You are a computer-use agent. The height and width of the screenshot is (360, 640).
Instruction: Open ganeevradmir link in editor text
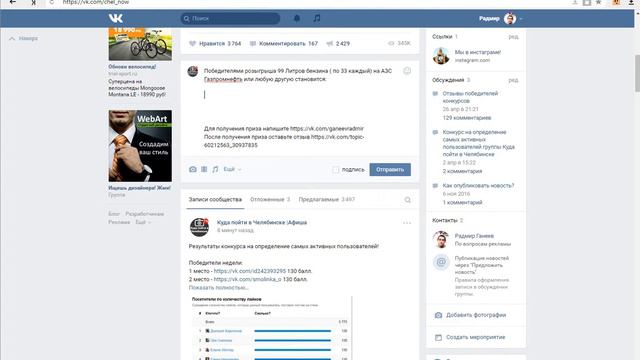tap(327, 129)
